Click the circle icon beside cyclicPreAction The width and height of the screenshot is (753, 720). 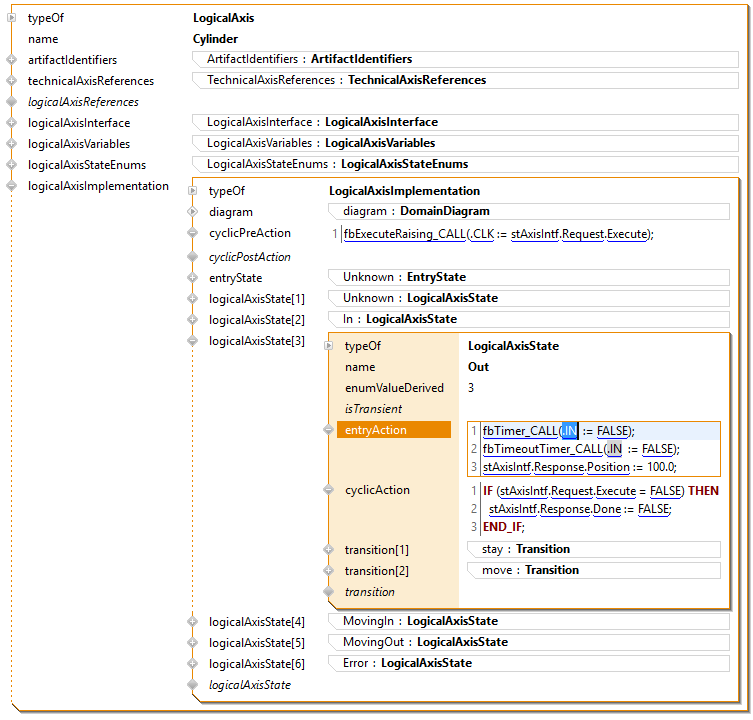coord(193,233)
